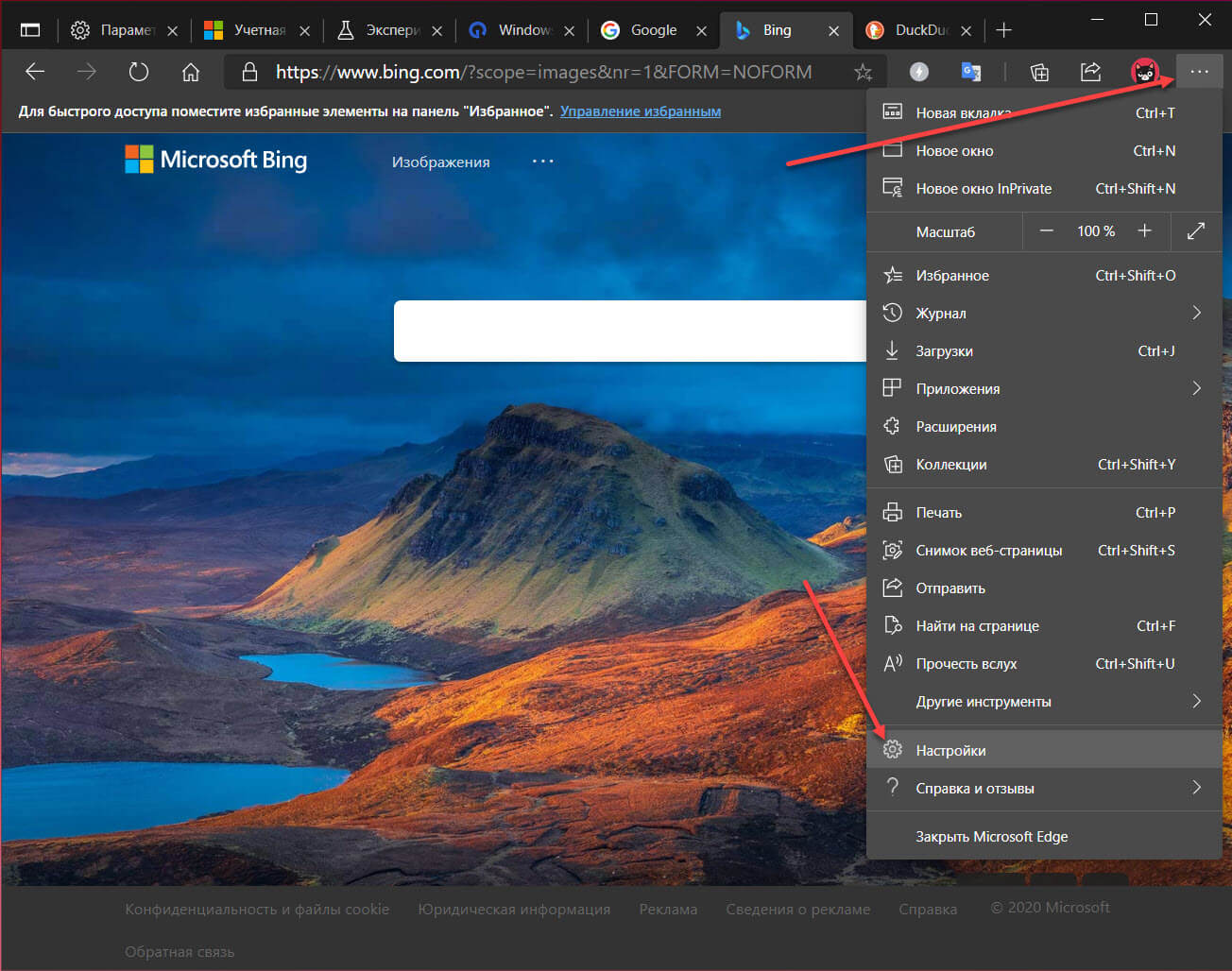Open Настройки in the menu

(1044, 750)
